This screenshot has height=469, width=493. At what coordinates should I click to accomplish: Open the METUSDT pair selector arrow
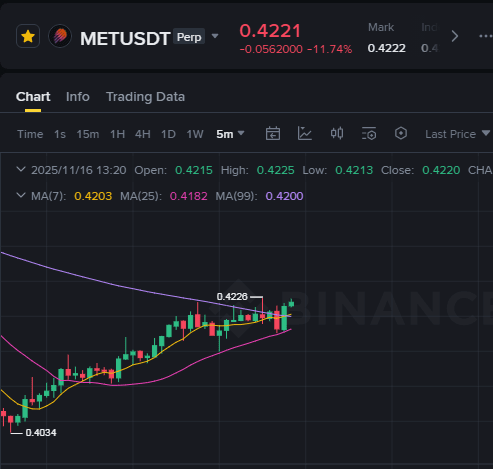215,36
